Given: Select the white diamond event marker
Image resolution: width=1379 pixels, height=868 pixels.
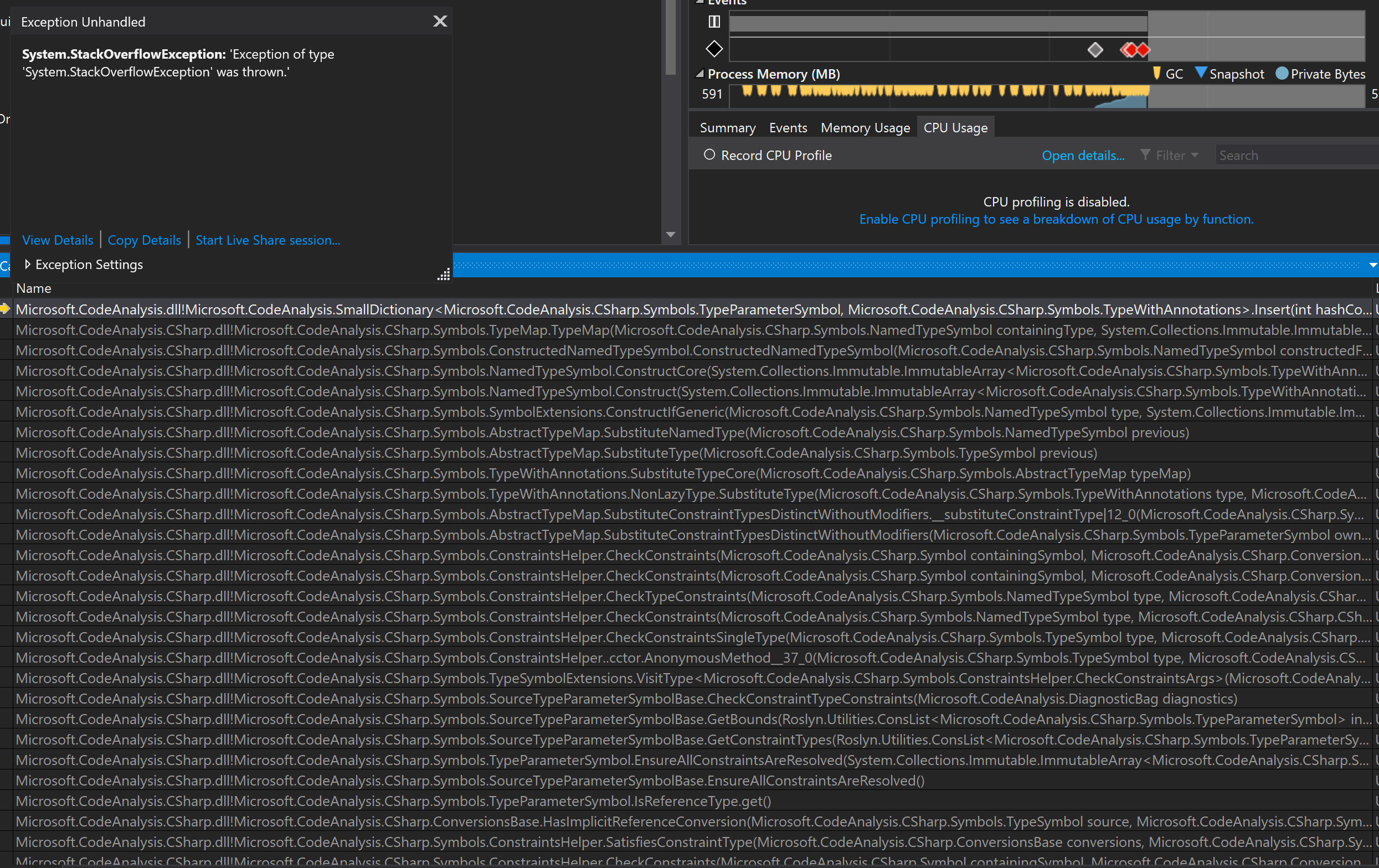Looking at the screenshot, I should pos(1095,50).
